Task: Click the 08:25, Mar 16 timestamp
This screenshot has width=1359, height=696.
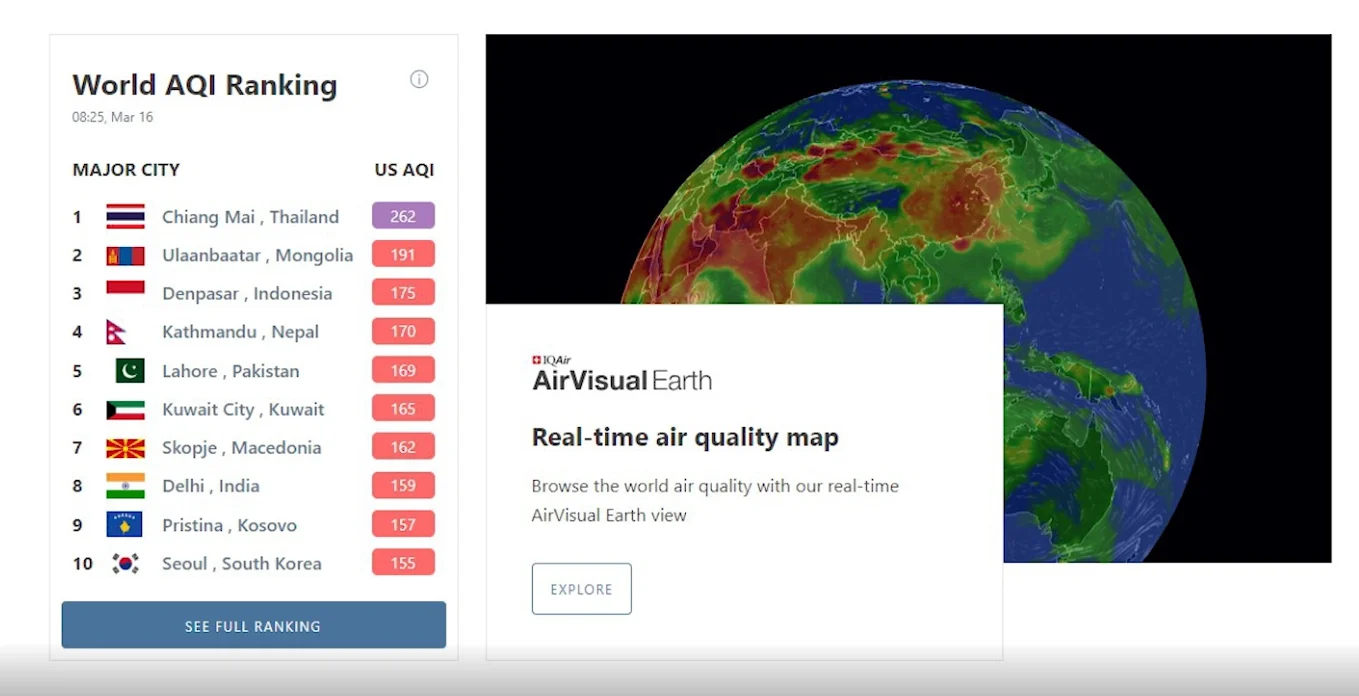Action: click(x=112, y=117)
